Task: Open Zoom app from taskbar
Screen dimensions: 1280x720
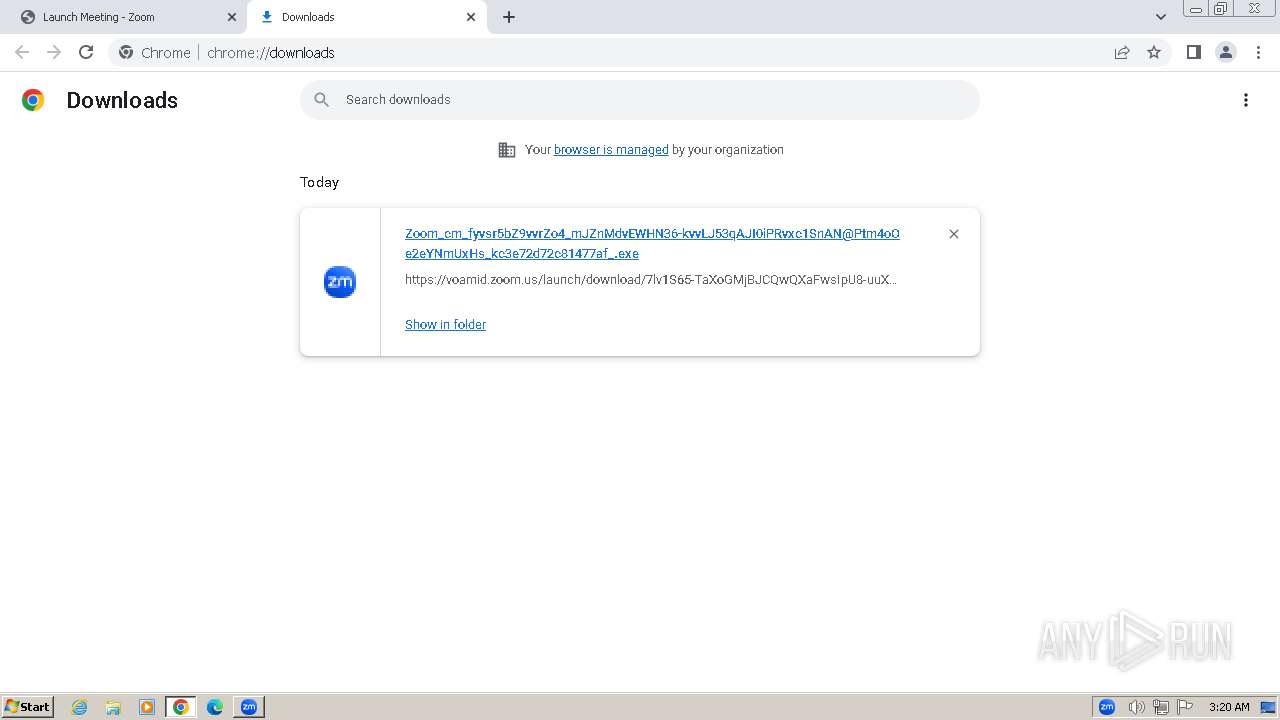Action: tap(249, 707)
